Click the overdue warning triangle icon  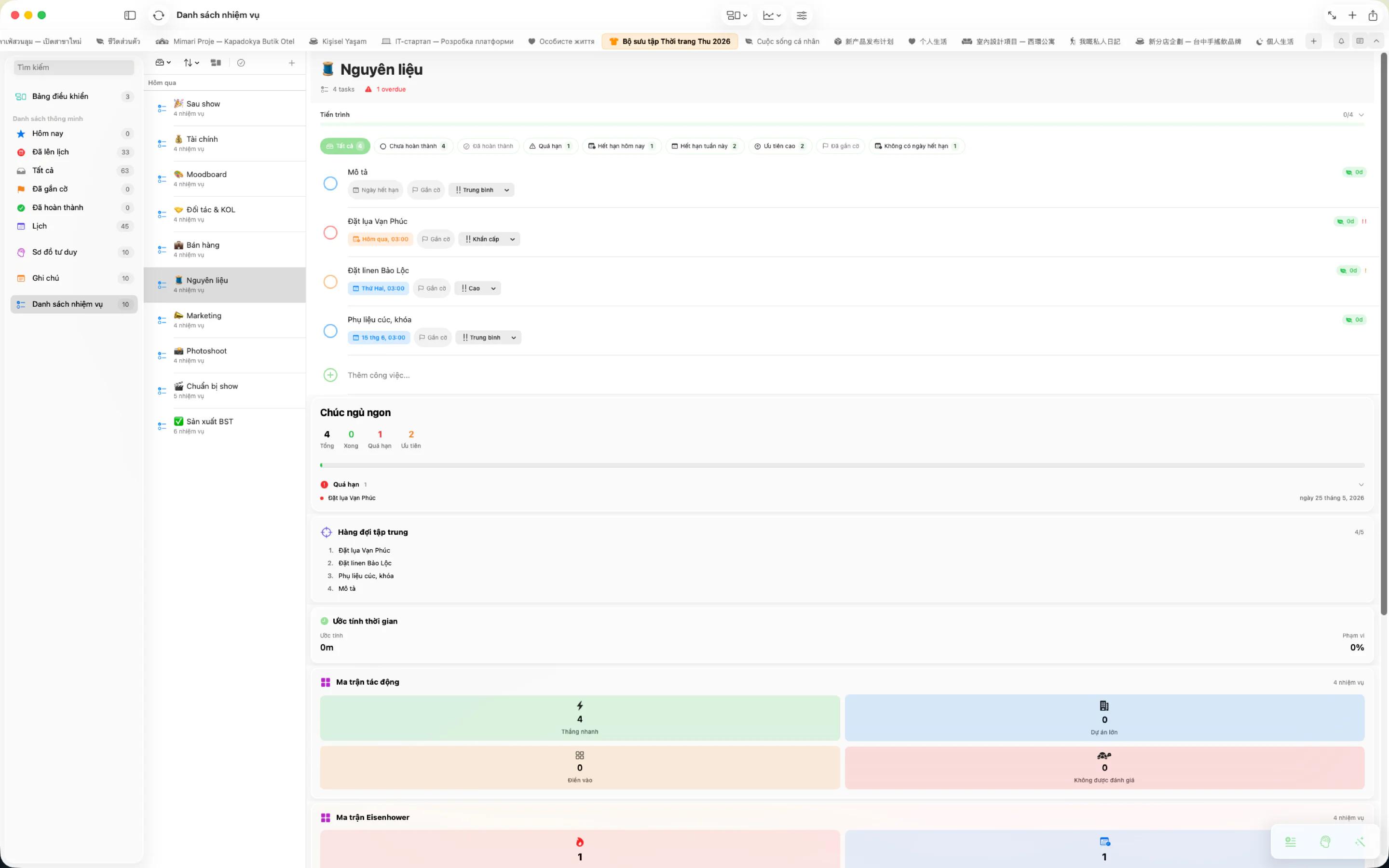368,90
